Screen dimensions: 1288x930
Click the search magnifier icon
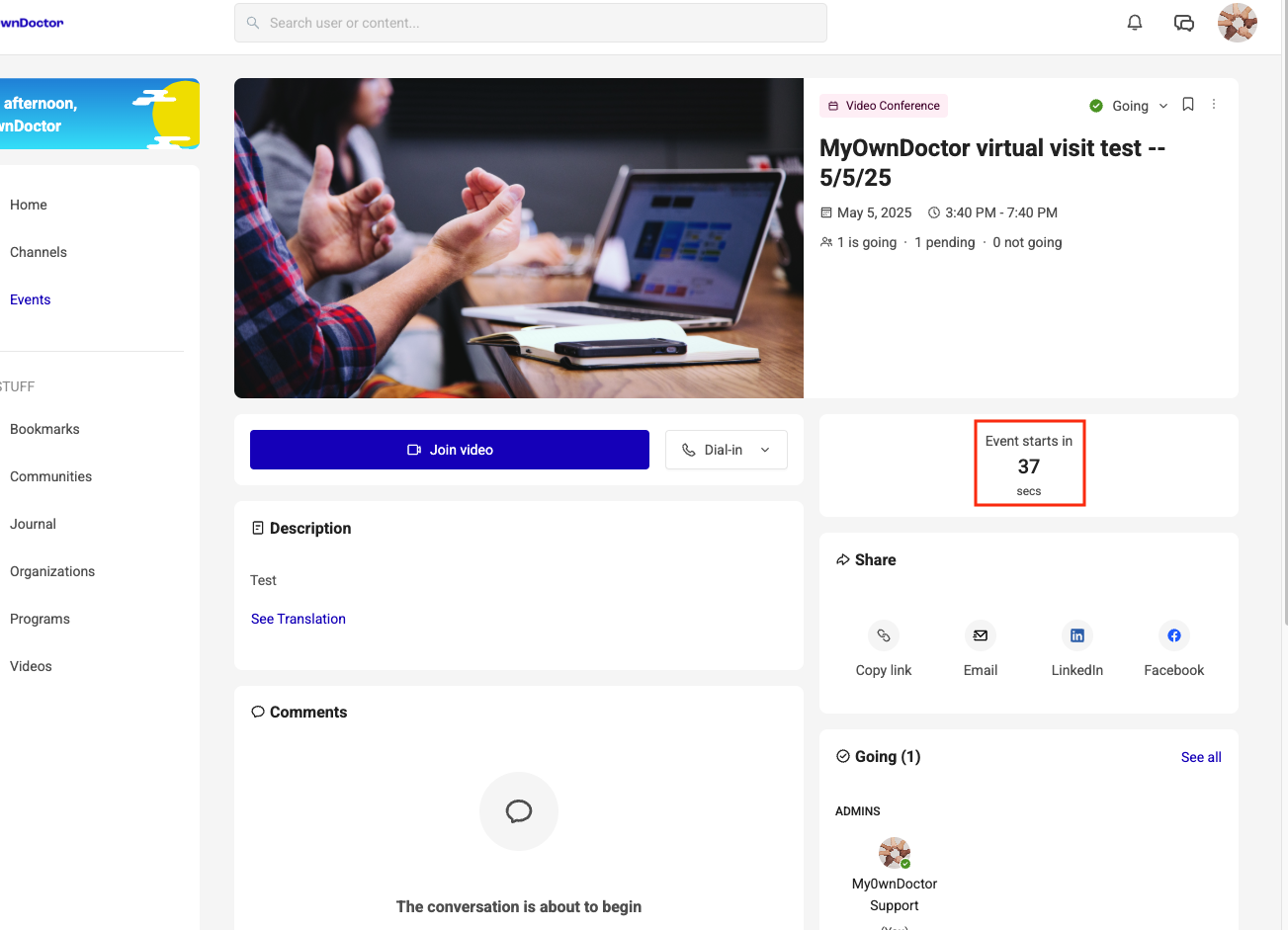click(x=253, y=23)
